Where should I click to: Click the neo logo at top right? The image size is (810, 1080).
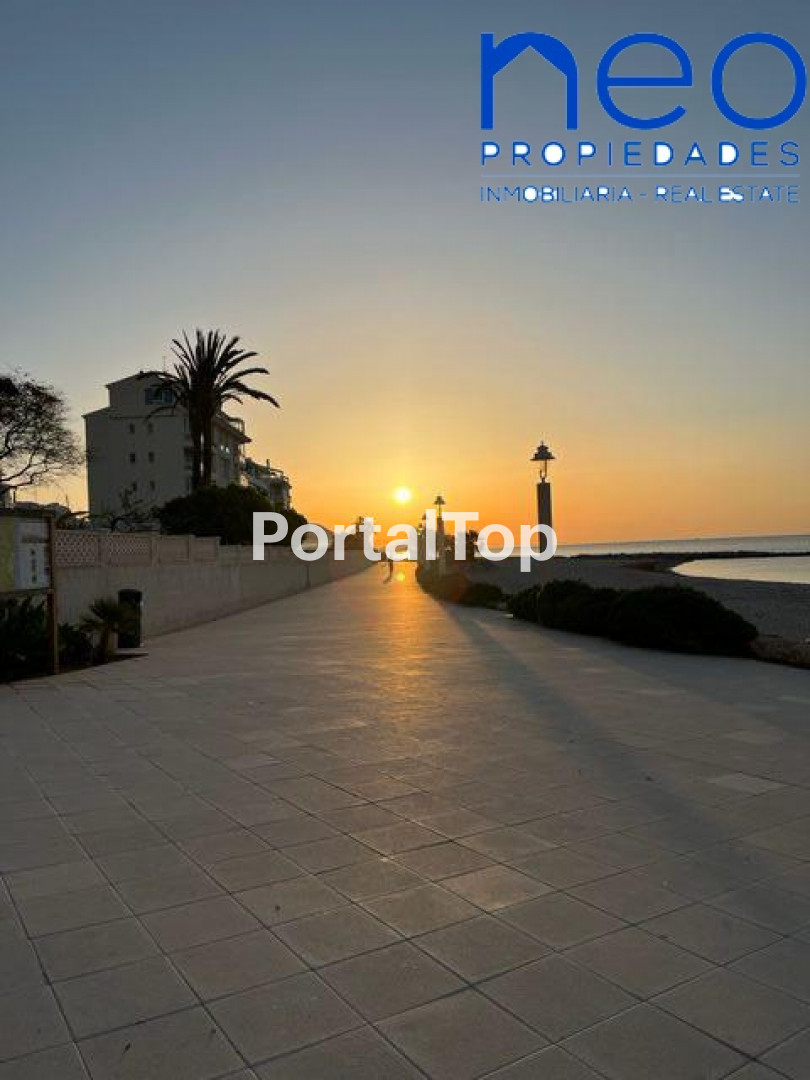tap(641, 82)
